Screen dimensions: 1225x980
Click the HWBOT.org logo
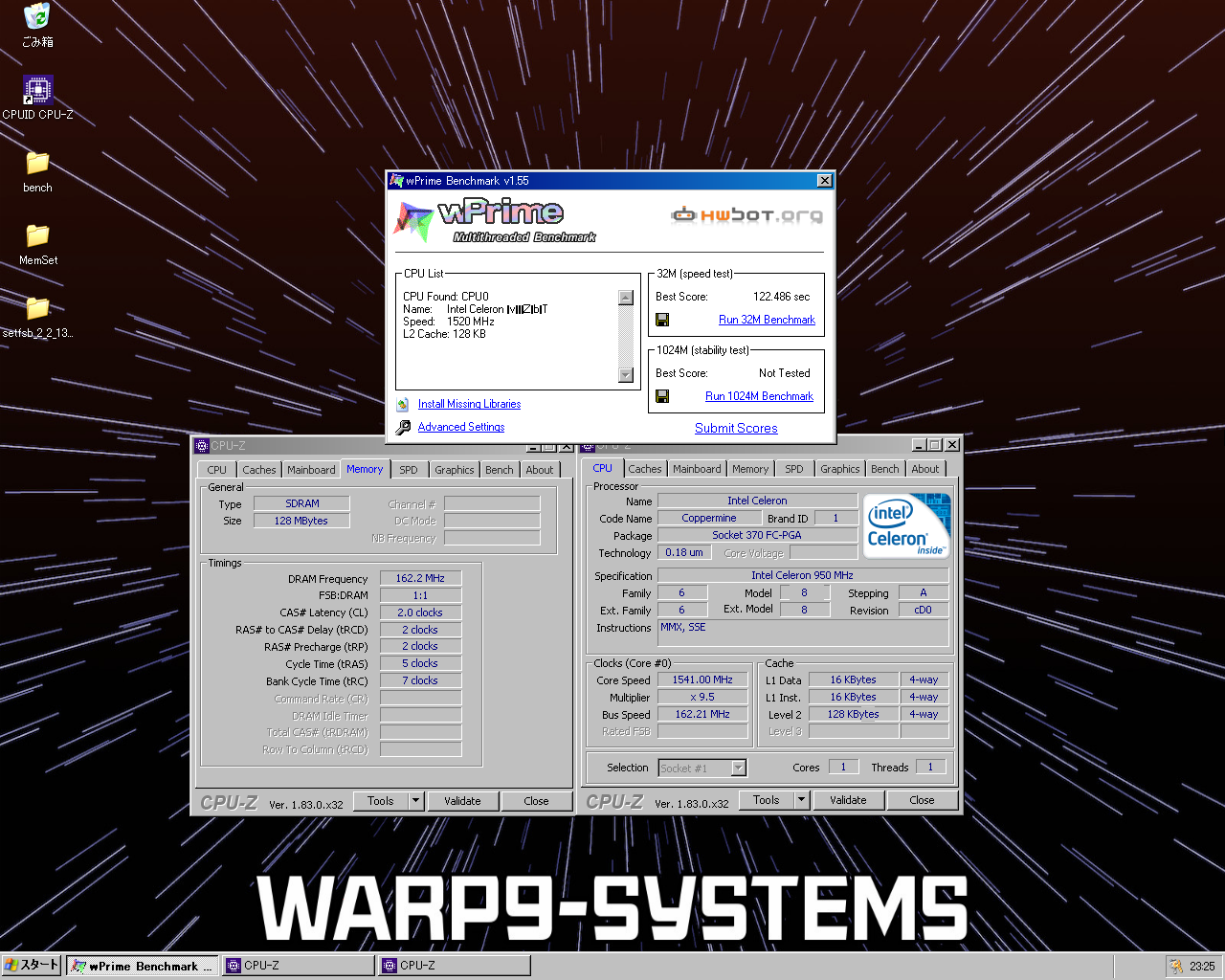746,214
